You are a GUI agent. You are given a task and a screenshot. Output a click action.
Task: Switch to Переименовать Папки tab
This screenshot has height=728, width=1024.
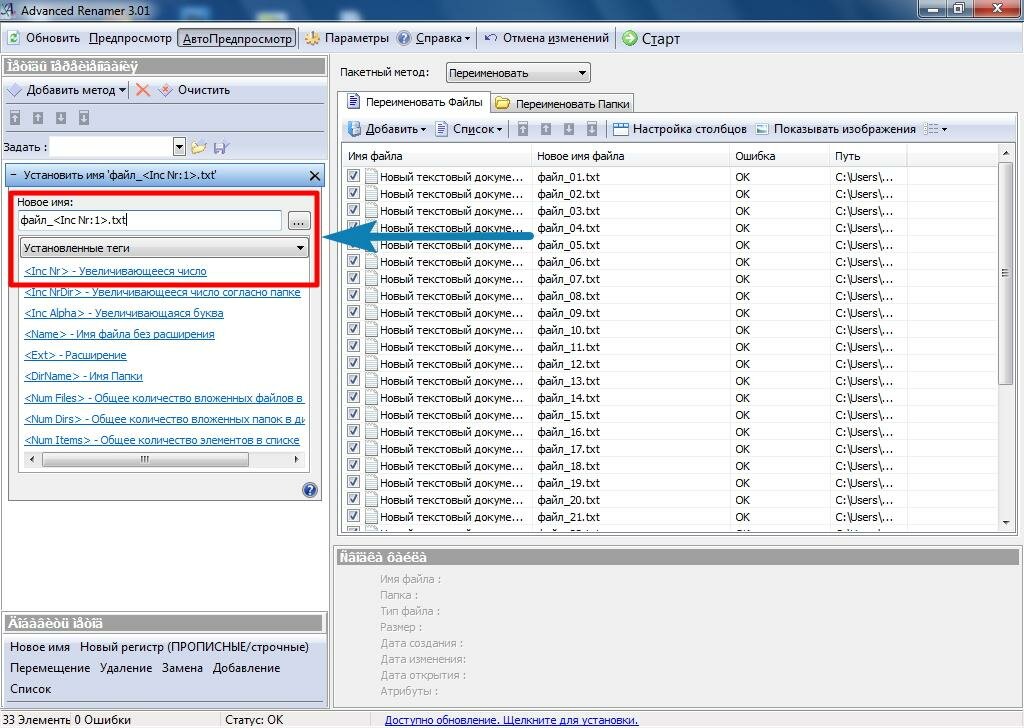tap(563, 103)
